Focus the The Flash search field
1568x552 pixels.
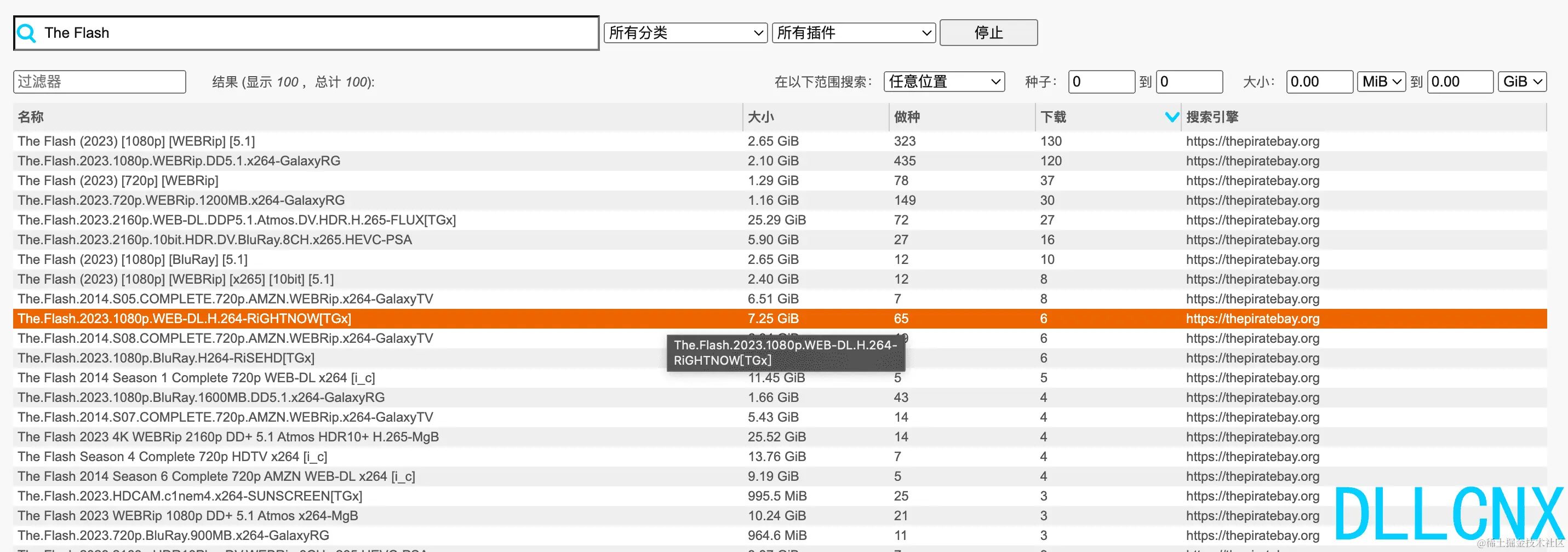(306, 33)
